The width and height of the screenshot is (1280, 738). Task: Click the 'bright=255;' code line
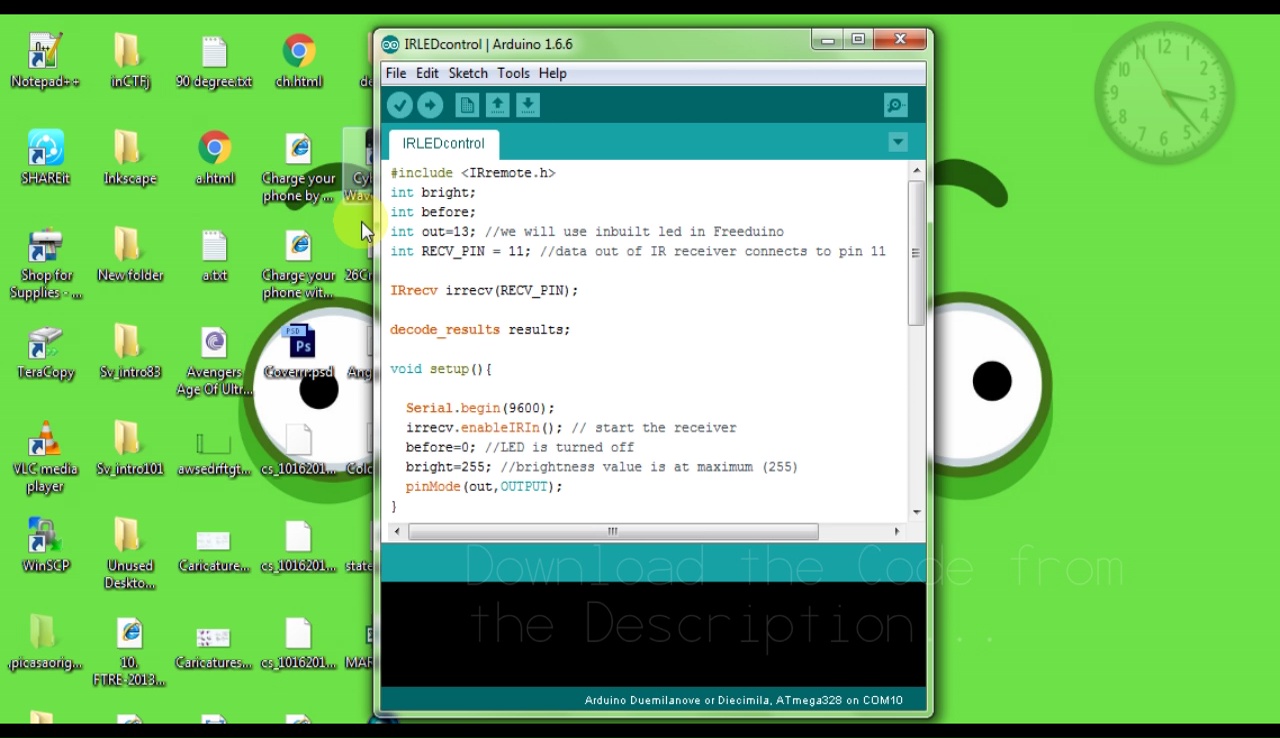pos(602,467)
